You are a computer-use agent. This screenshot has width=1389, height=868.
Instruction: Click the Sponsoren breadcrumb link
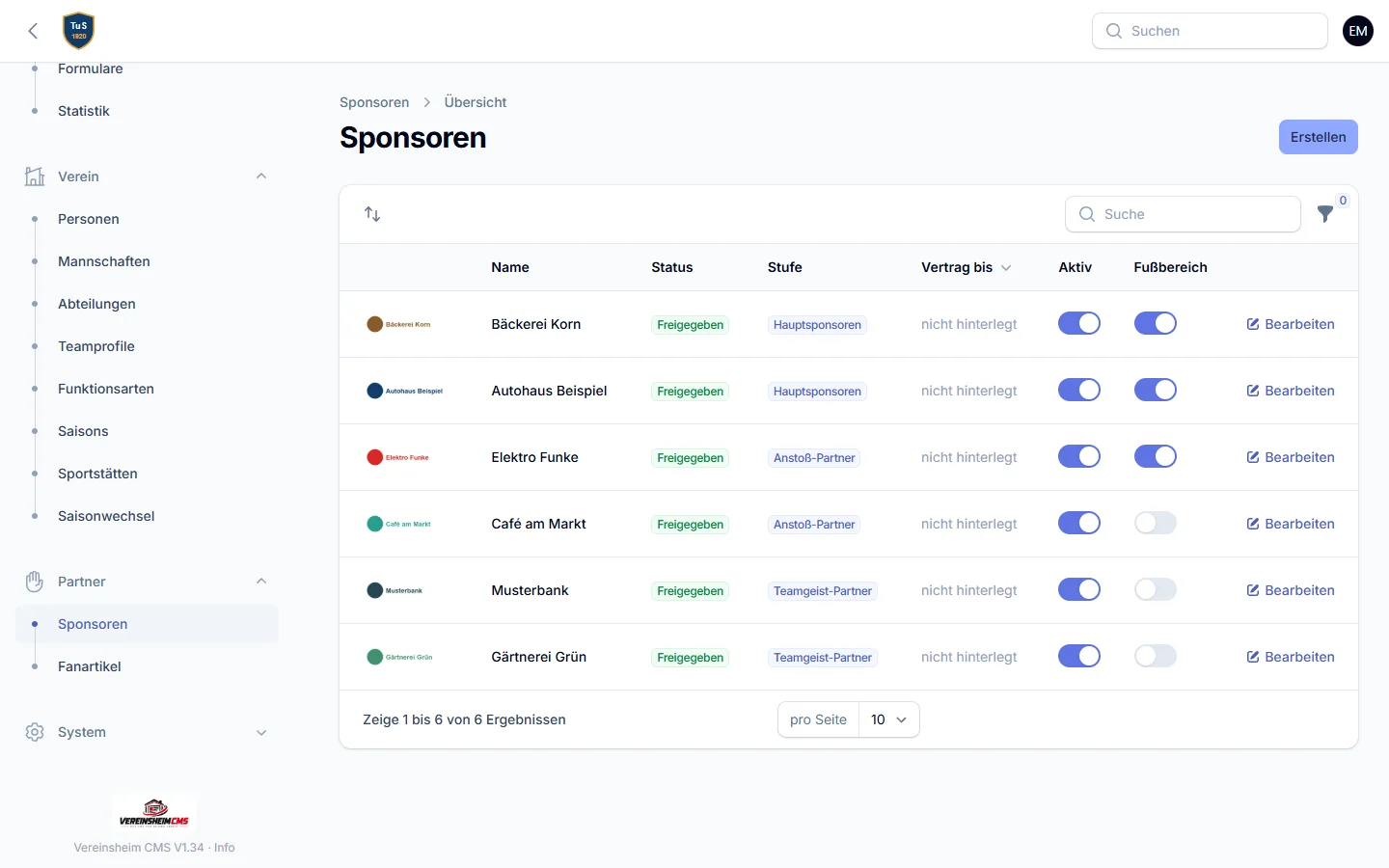pos(374,102)
